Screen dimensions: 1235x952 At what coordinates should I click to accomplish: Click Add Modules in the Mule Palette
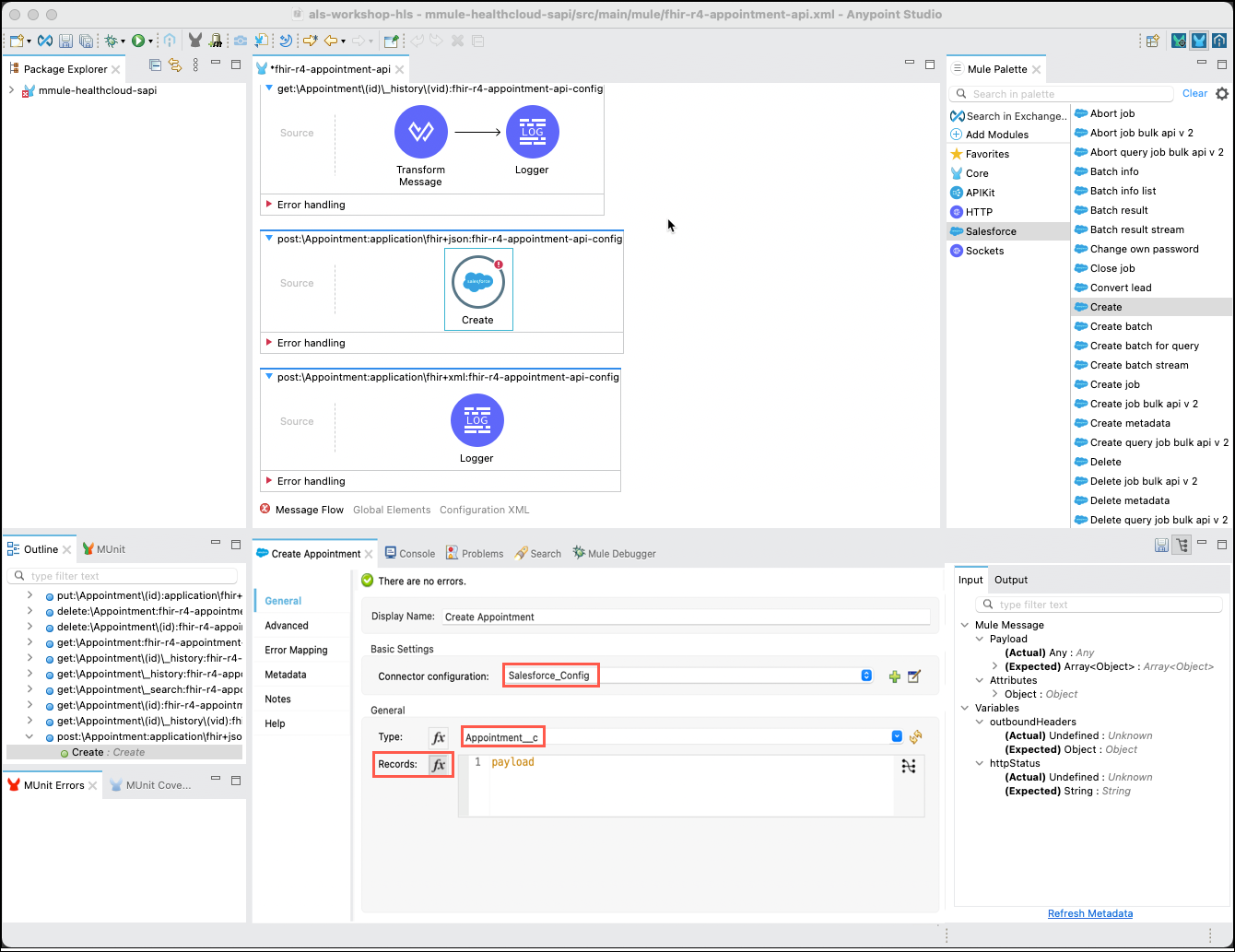[x=997, y=135]
